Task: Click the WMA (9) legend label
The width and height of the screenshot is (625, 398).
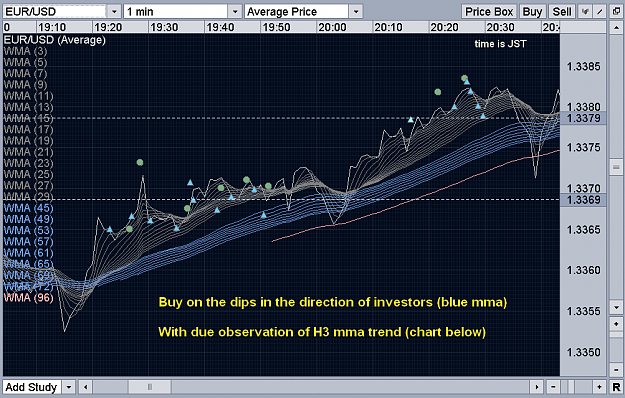Action: click(x=26, y=85)
